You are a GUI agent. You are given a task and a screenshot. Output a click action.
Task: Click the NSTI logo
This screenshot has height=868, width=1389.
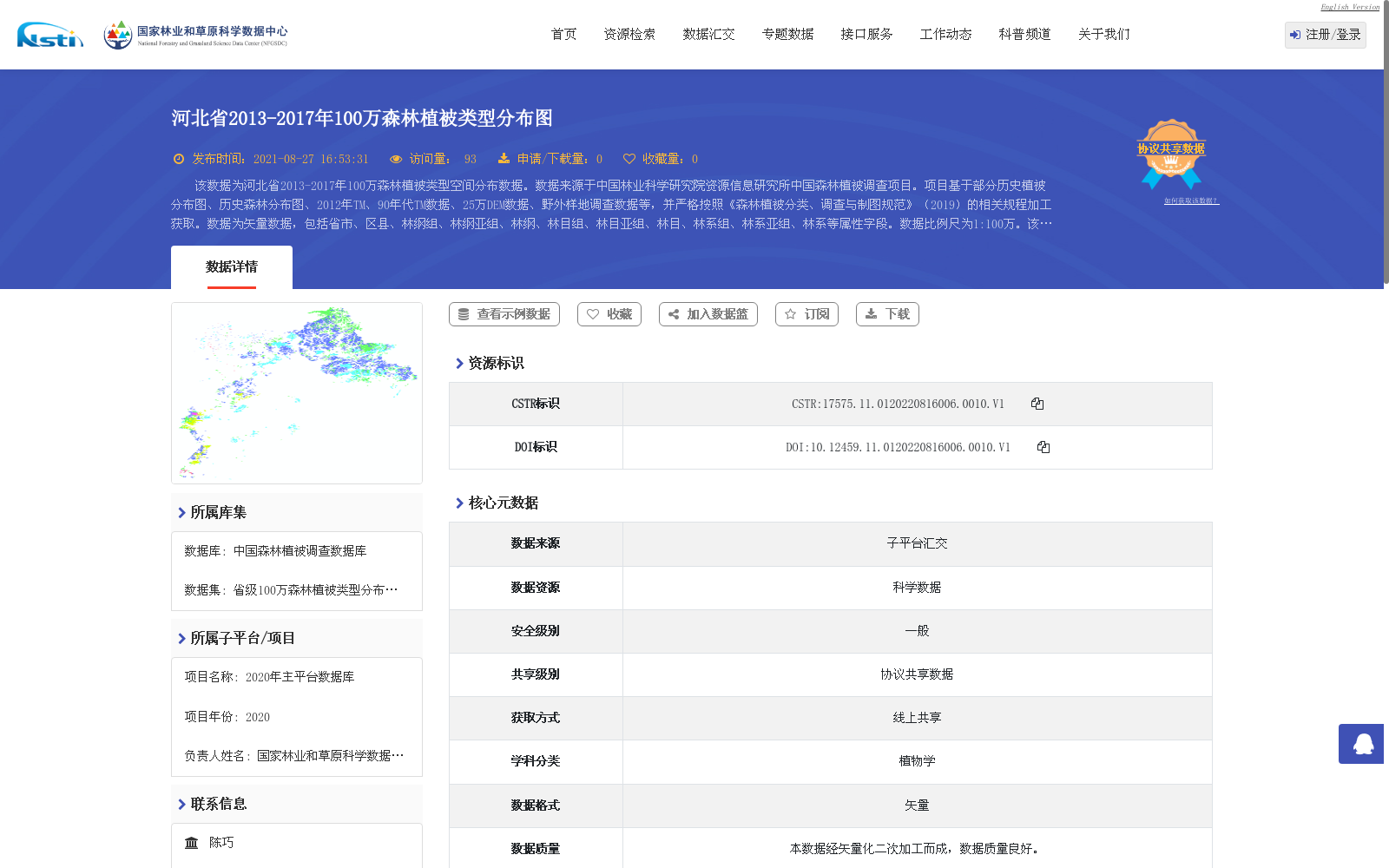point(50,35)
